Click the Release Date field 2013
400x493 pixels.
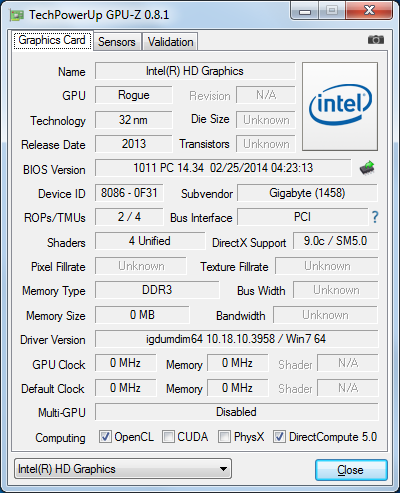tap(134, 144)
